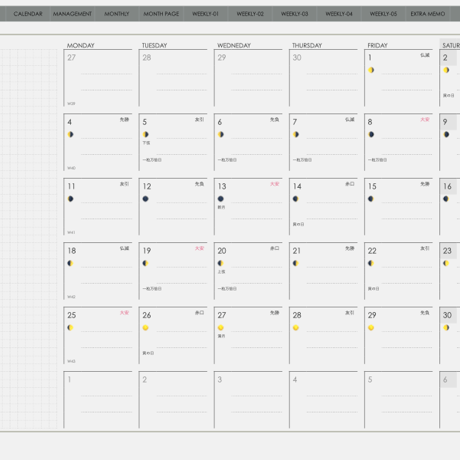
Task: Select the moon icon on Tuesday 5
Action: (x=146, y=134)
